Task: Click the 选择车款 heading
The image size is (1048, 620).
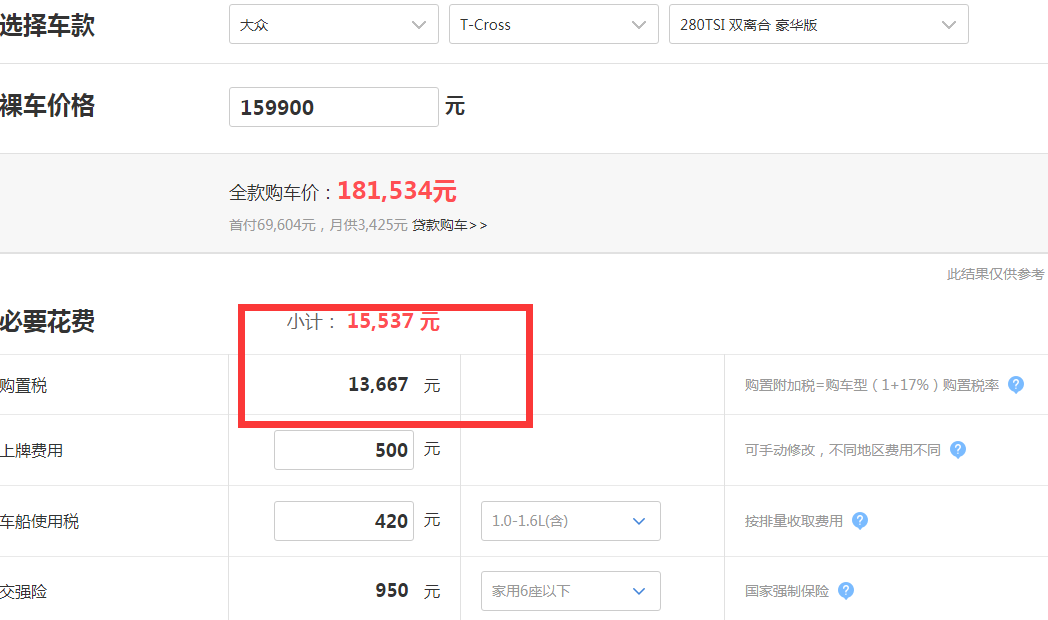Action: point(47,25)
